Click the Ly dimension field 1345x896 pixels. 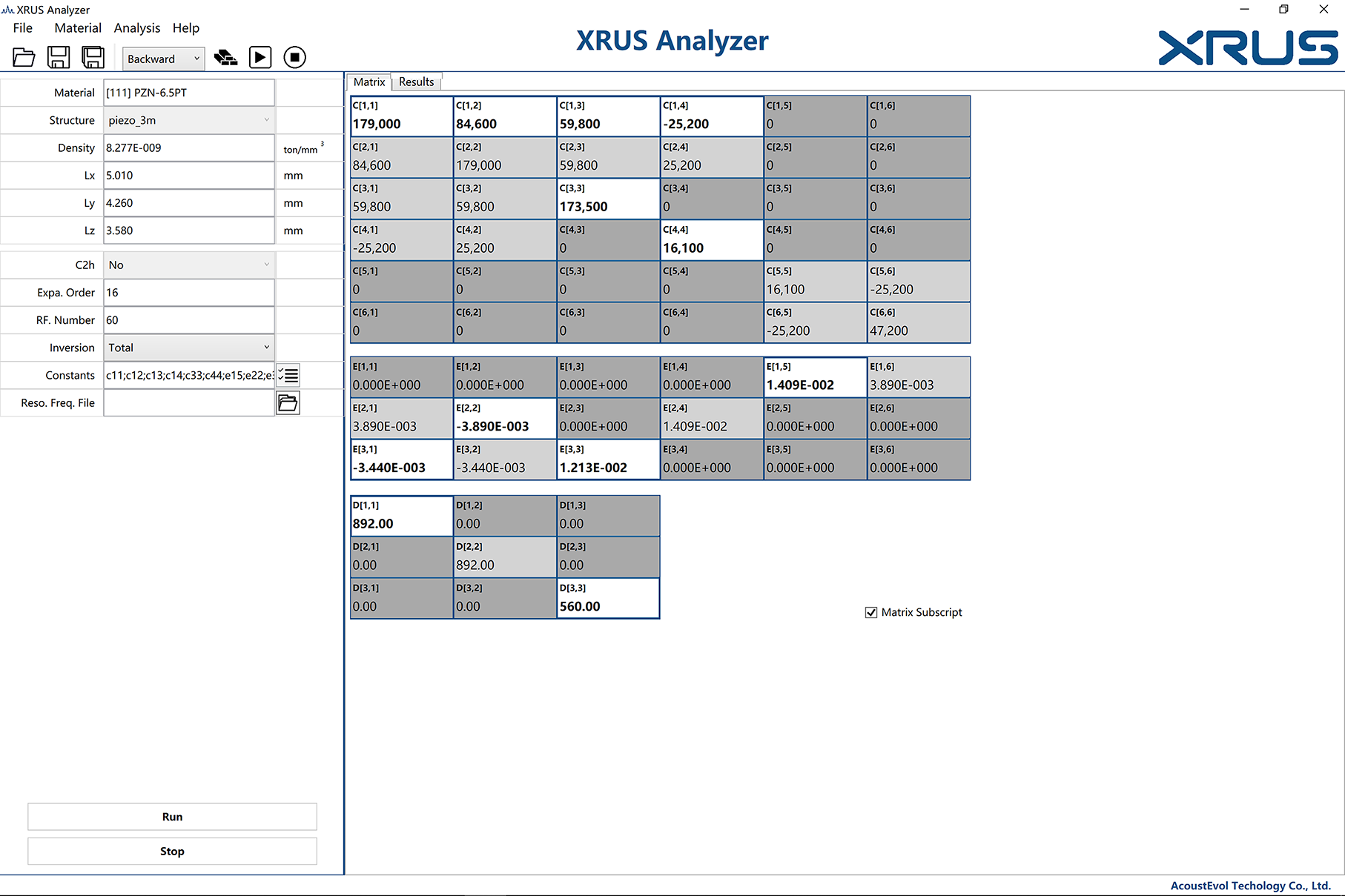tap(189, 203)
